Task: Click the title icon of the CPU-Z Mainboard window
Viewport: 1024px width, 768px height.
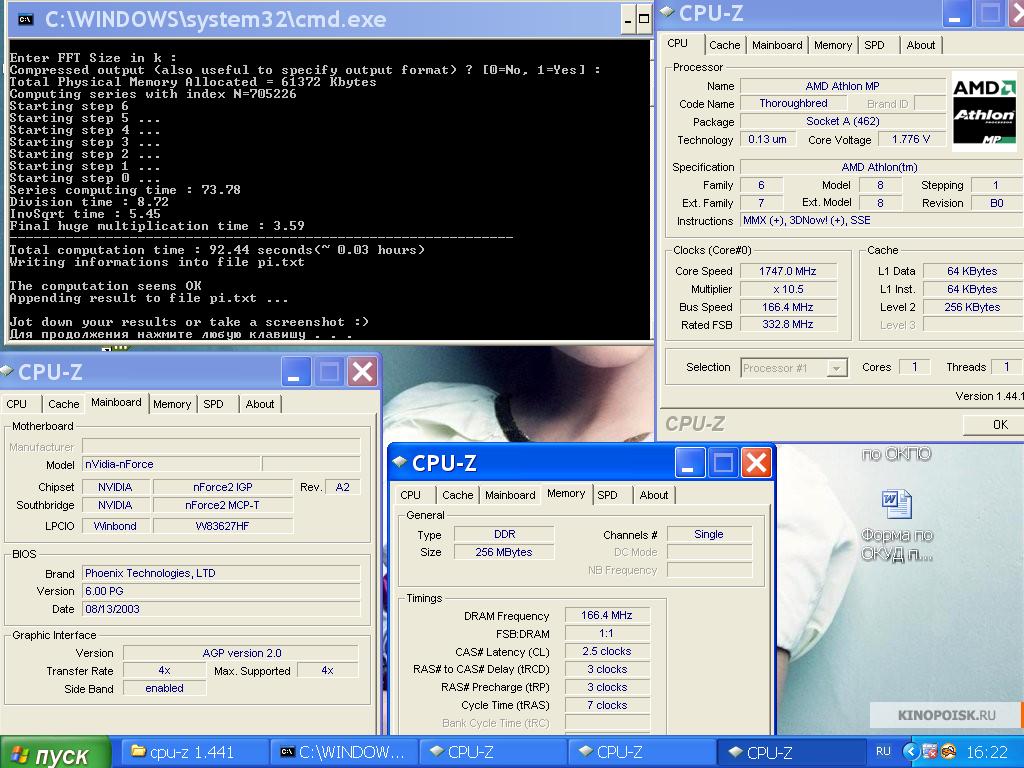Action: pyautogui.click(x=7, y=371)
